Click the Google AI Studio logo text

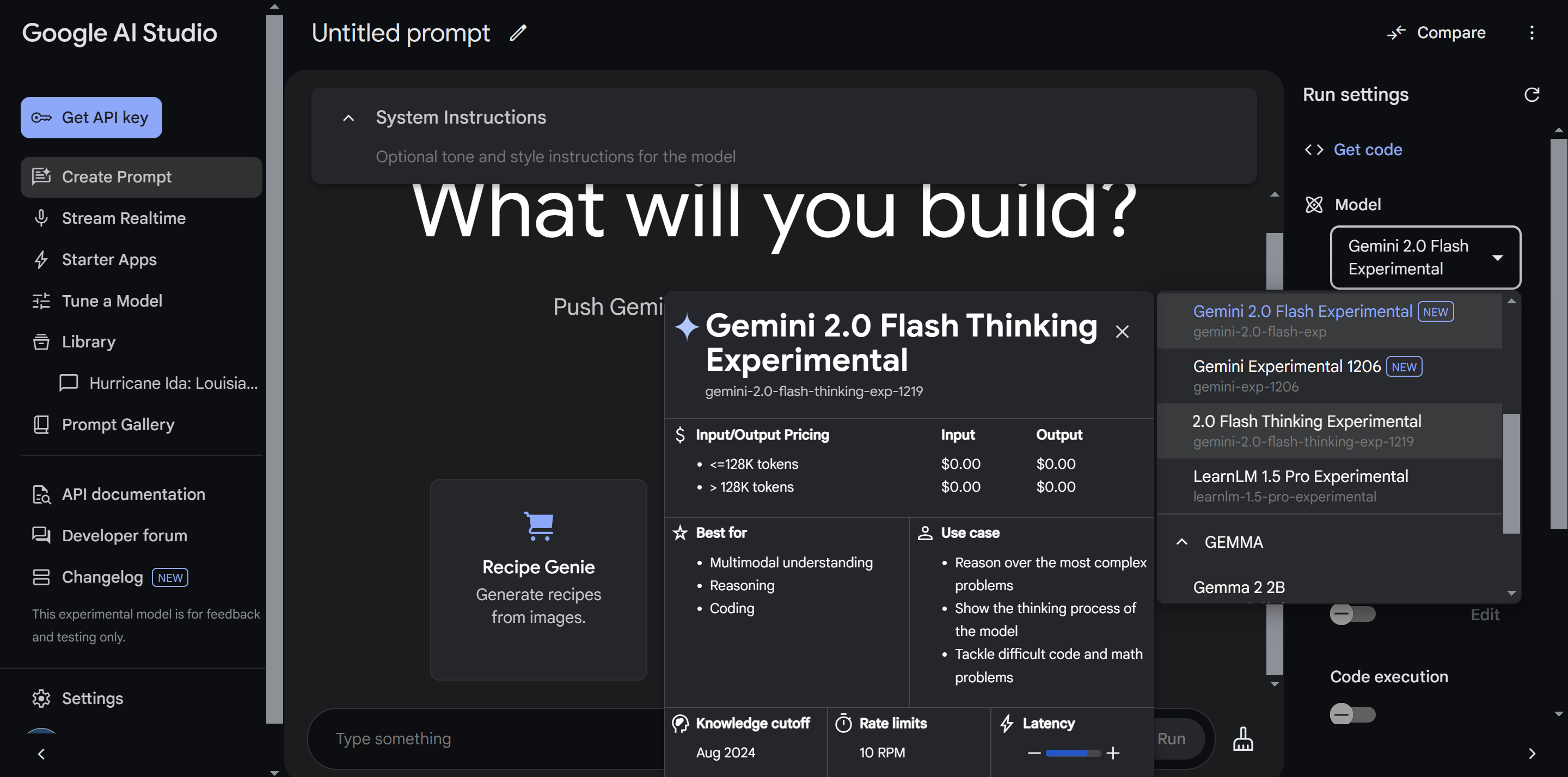[119, 33]
